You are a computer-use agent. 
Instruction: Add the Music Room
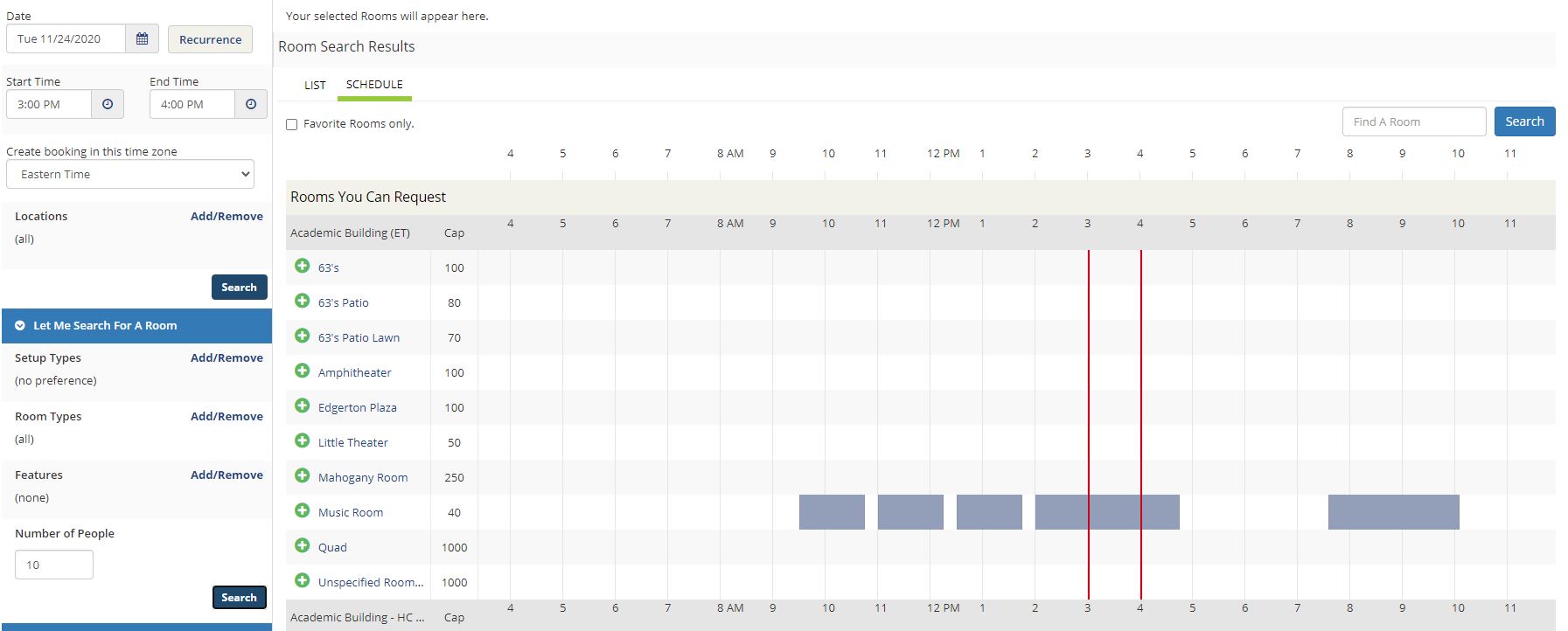pos(303,510)
